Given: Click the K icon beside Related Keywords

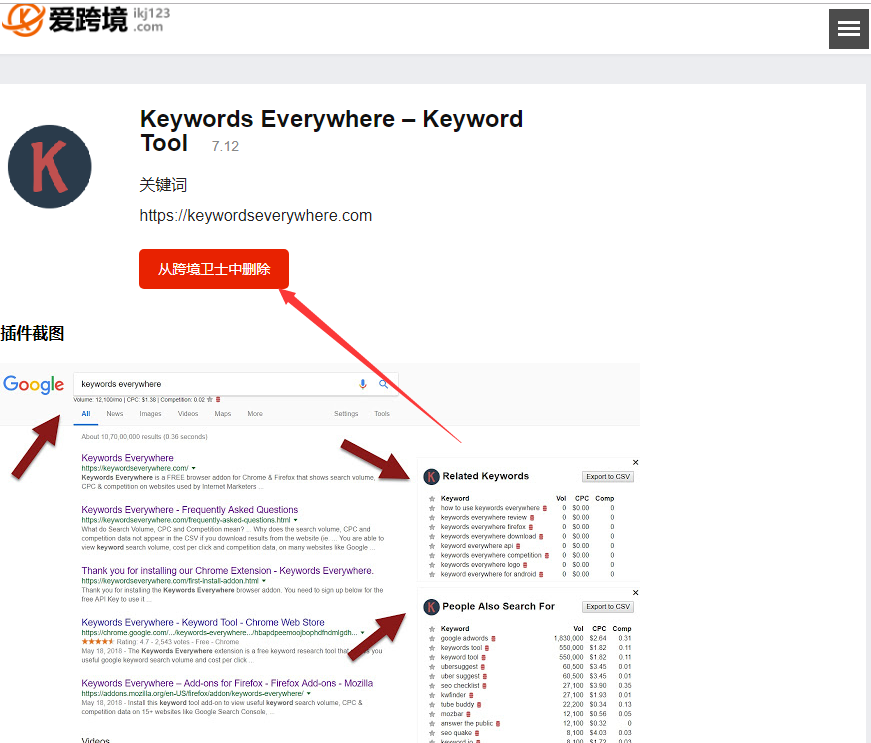Looking at the screenshot, I should tap(431, 476).
